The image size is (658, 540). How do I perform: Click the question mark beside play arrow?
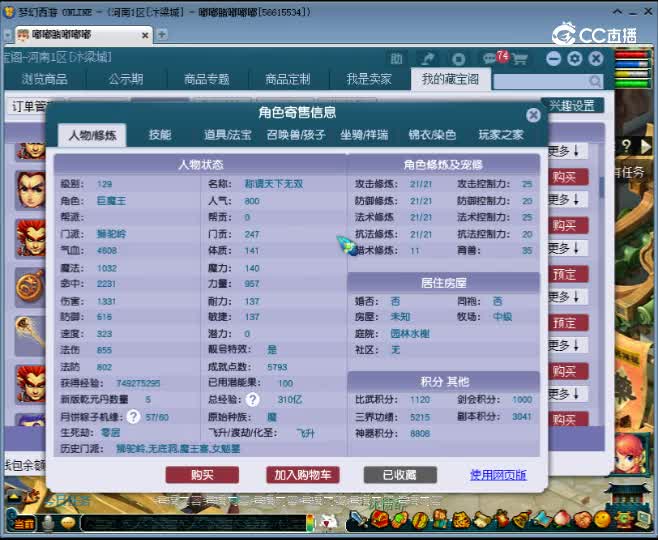click(626, 146)
